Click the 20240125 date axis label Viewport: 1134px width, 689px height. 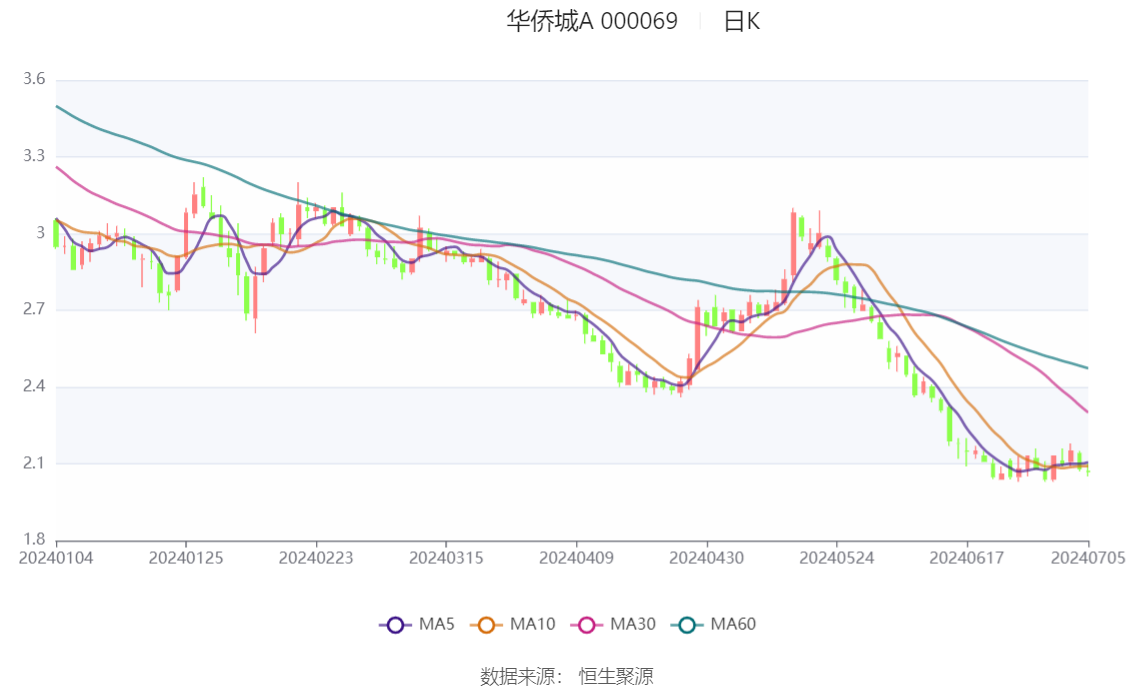point(186,558)
